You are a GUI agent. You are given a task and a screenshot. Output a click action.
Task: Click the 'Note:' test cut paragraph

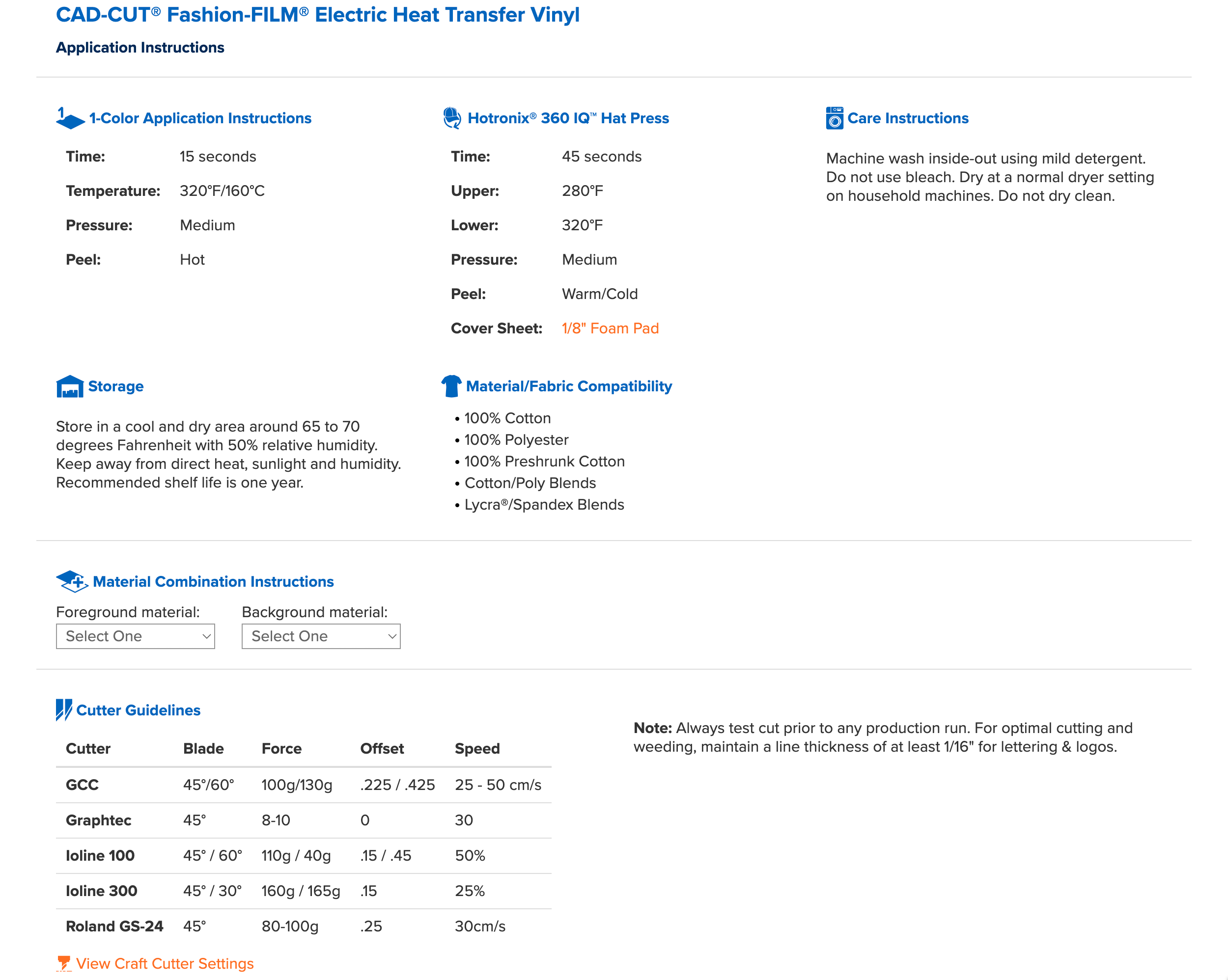point(883,737)
